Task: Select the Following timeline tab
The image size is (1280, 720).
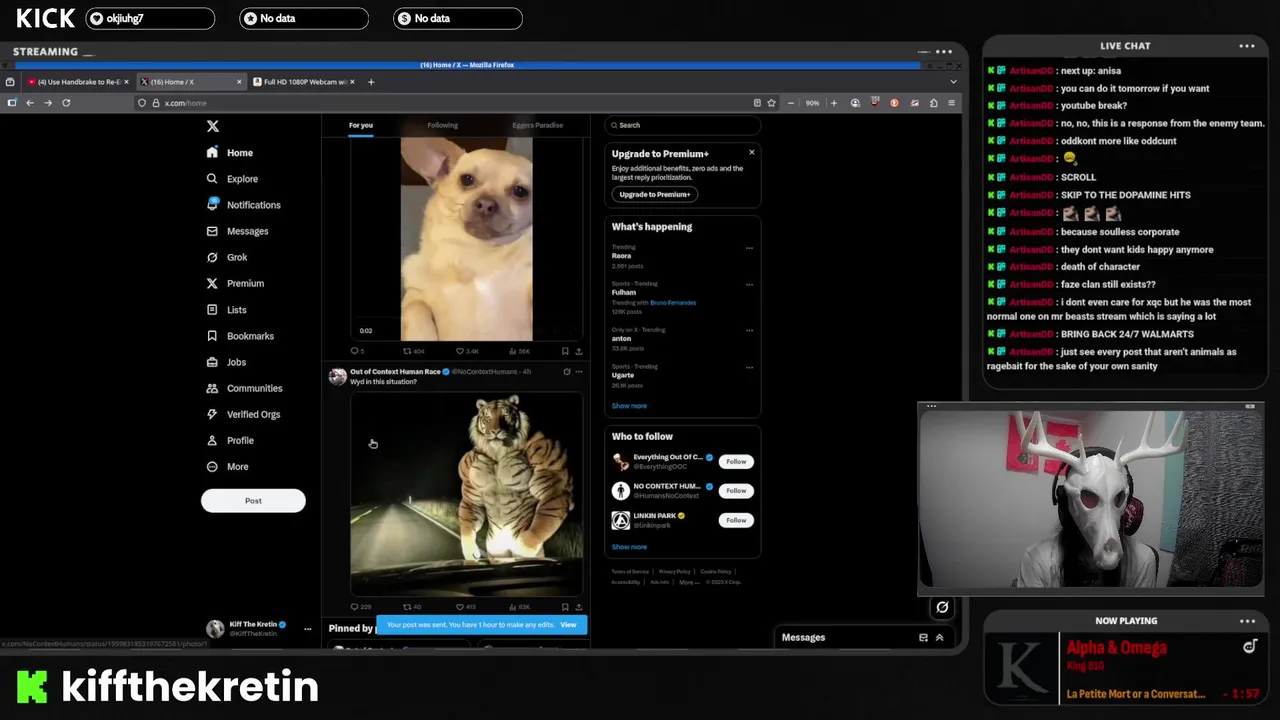Action: tap(442, 125)
